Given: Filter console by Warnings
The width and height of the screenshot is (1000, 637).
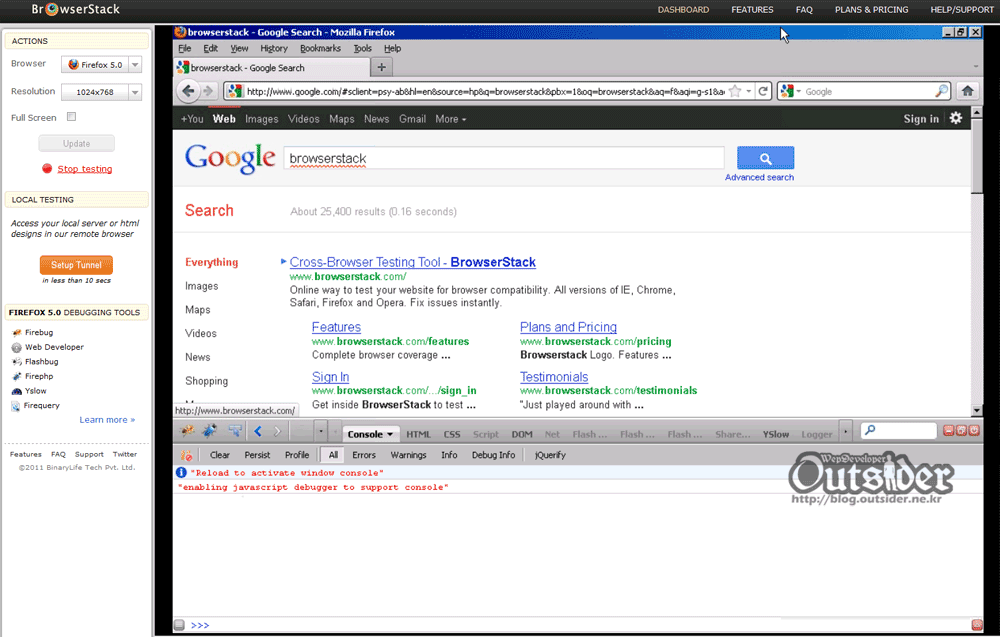Looking at the screenshot, I should pos(408,455).
